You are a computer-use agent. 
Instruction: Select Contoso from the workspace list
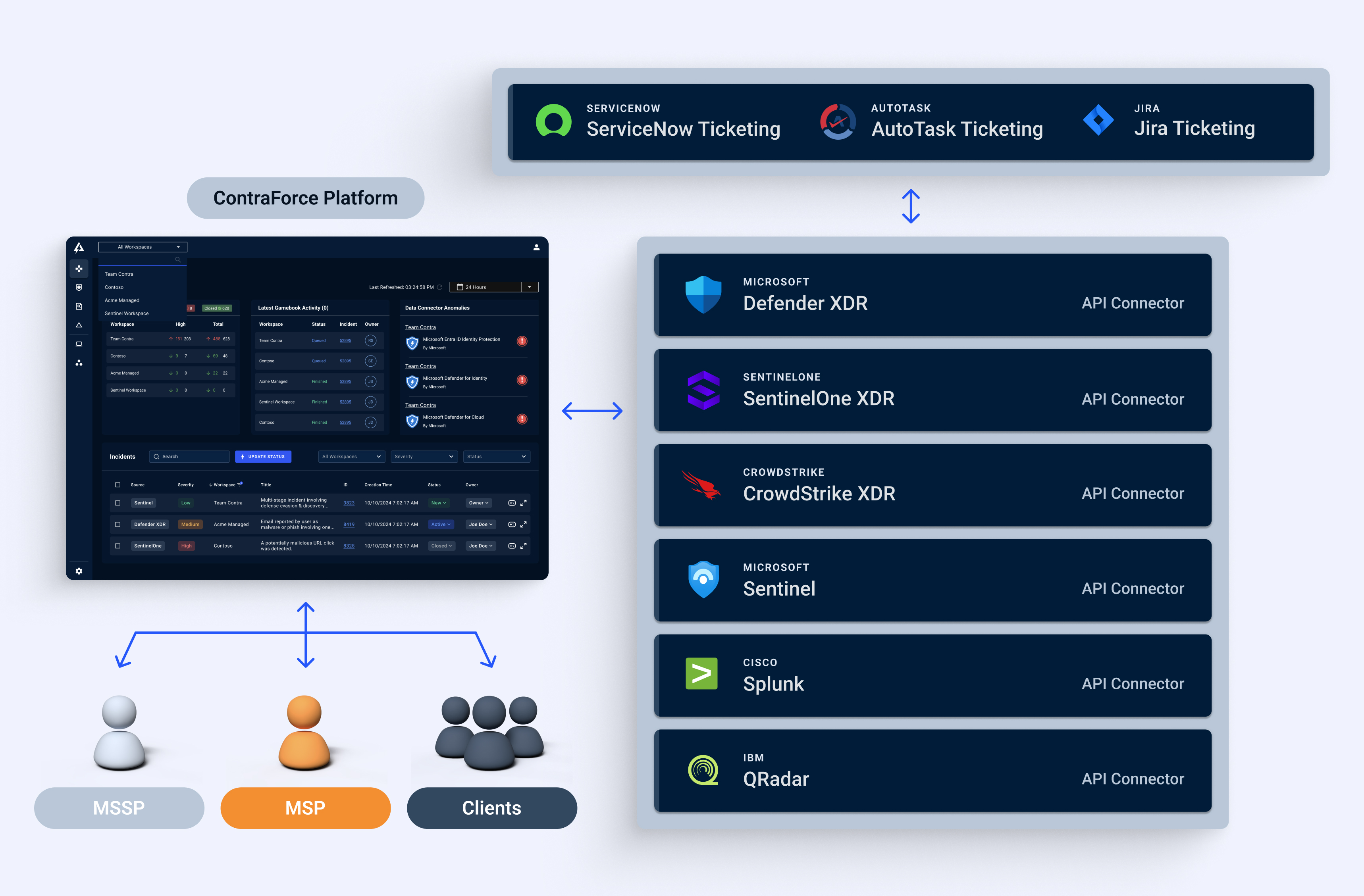coord(114,288)
